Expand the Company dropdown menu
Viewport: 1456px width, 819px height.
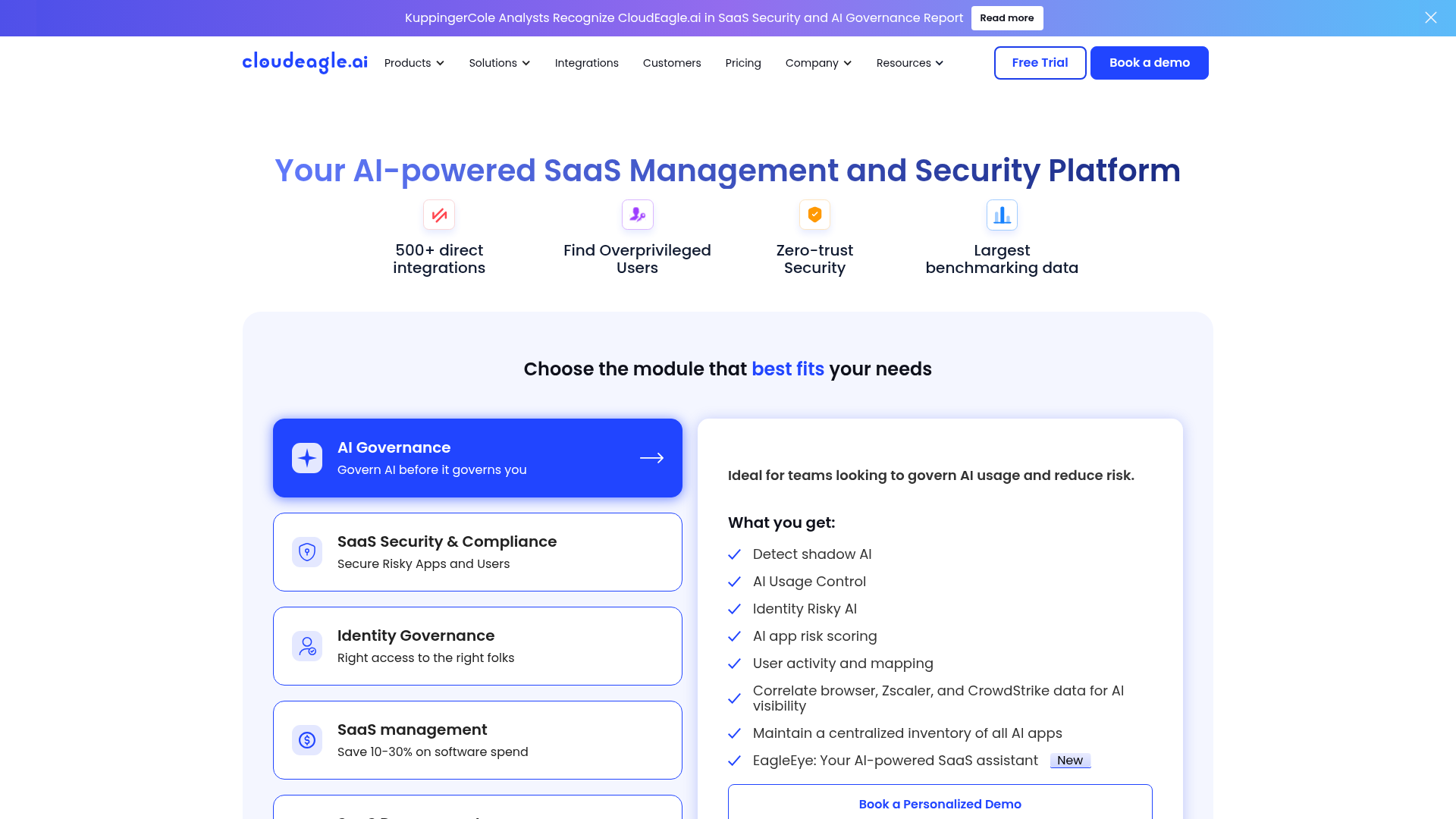pyautogui.click(x=818, y=63)
